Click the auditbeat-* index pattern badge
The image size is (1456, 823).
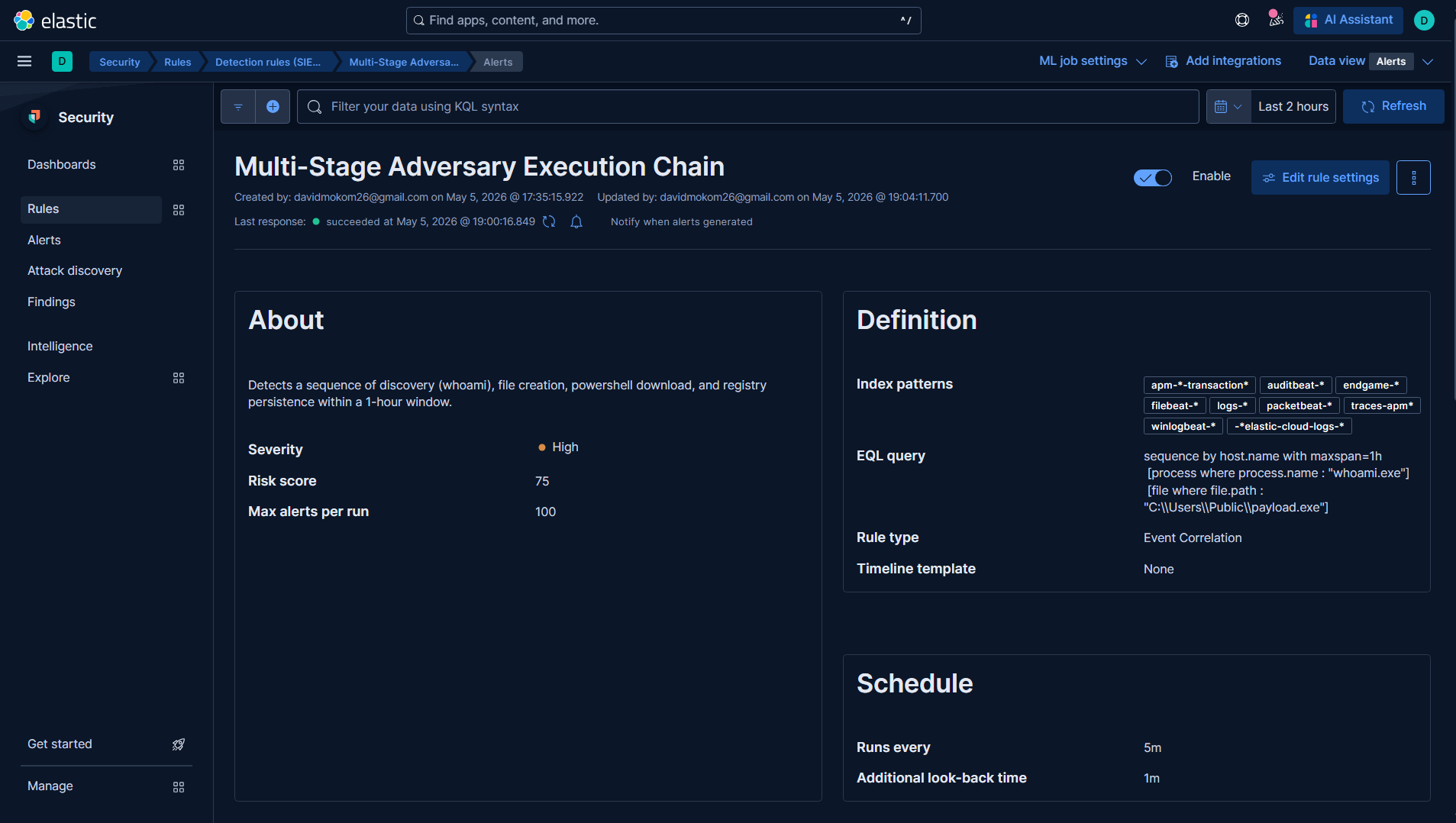pyautogui.click(x=1296, y=385)
